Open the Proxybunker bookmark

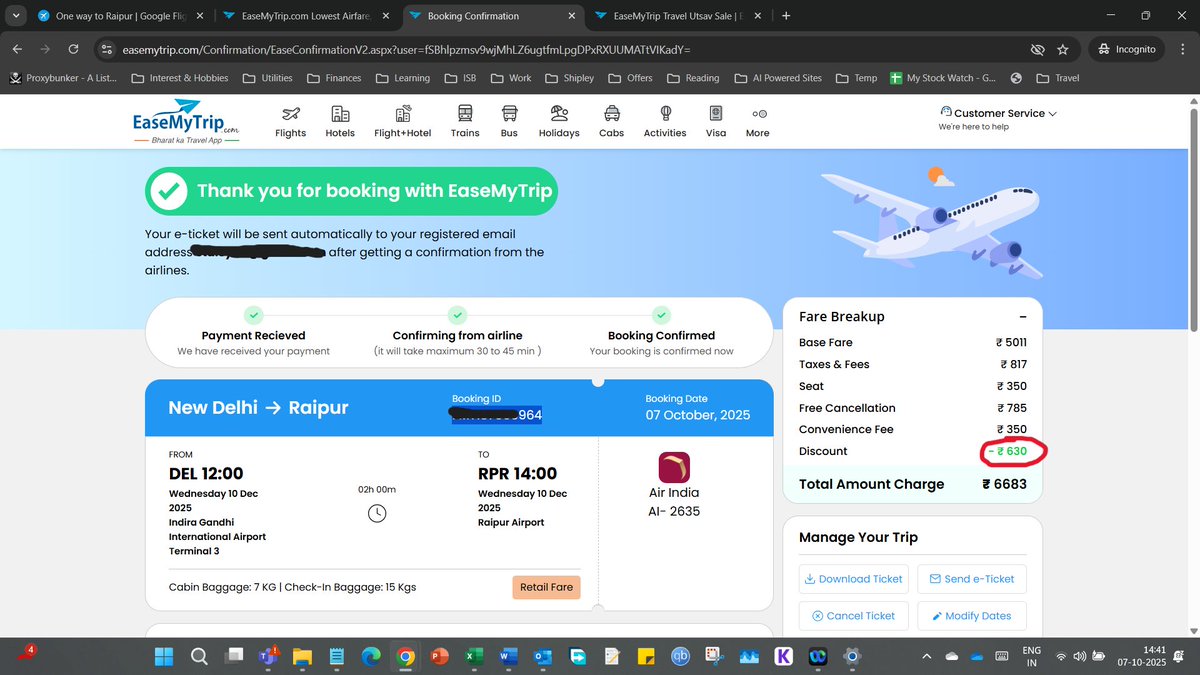(x=64, y=78)
